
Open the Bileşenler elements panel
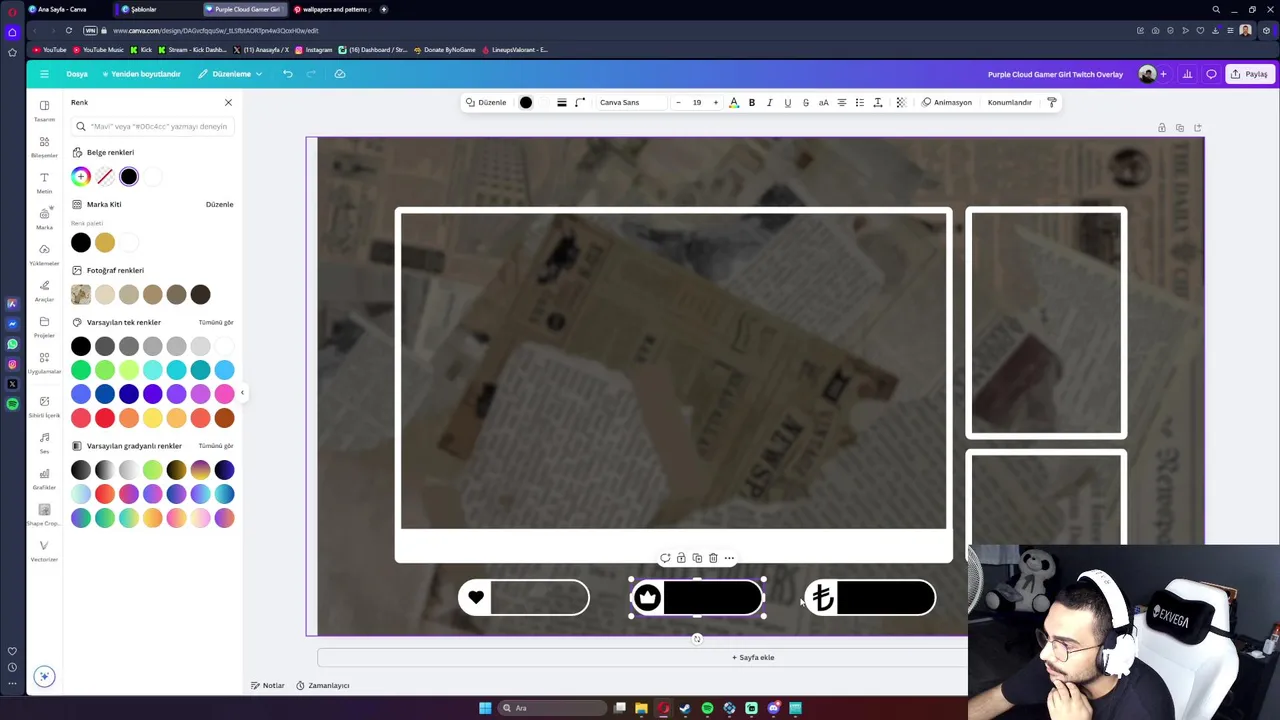[44, 146]
